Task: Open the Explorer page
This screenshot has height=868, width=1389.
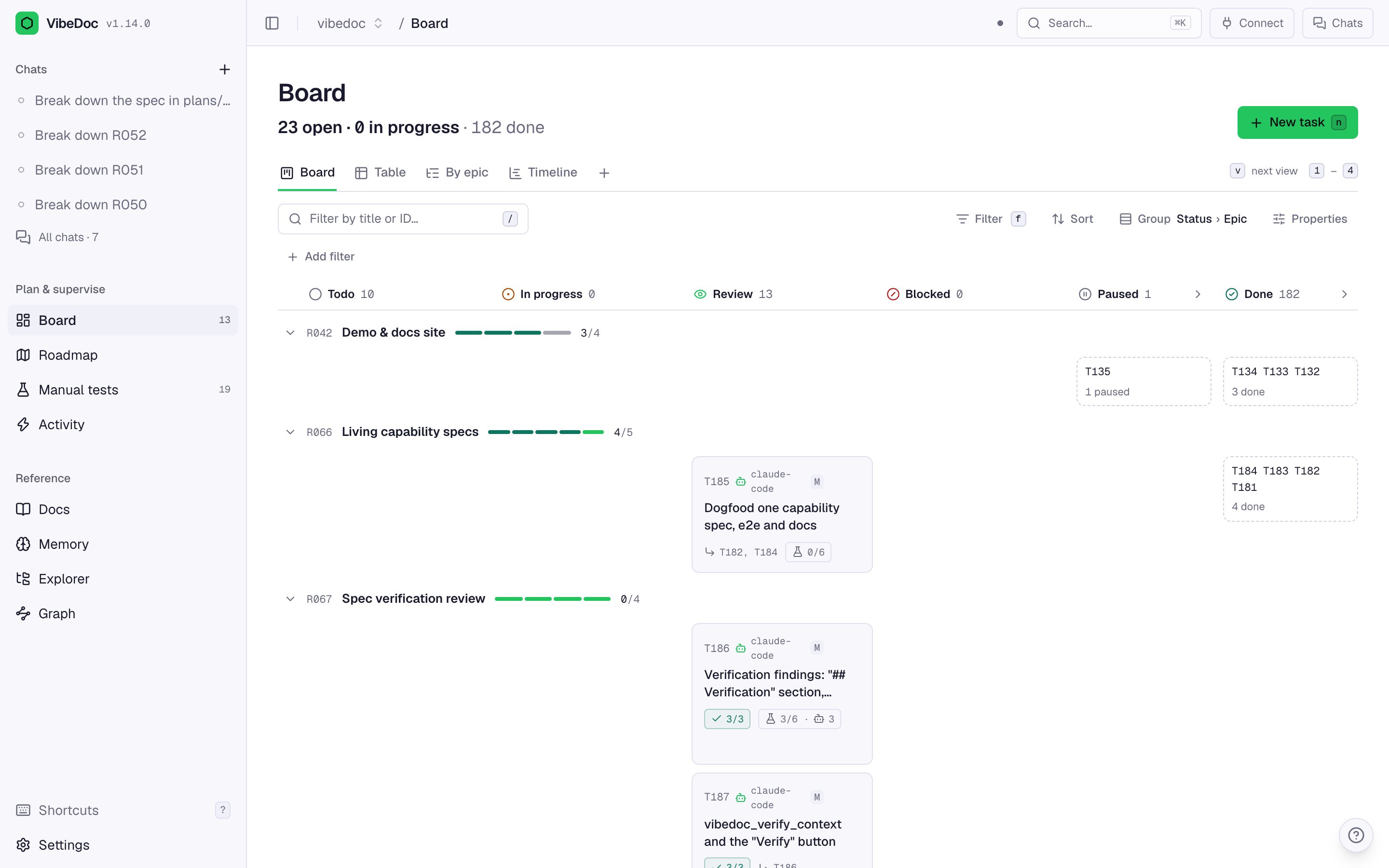Action: point(123,579)
